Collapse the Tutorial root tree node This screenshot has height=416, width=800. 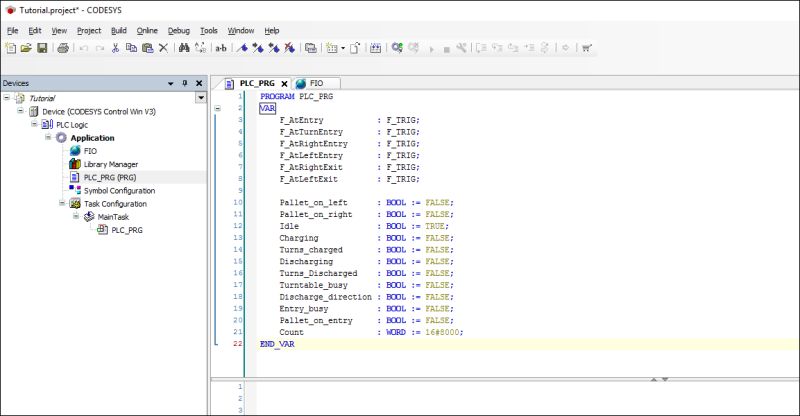tap(7, 97)
